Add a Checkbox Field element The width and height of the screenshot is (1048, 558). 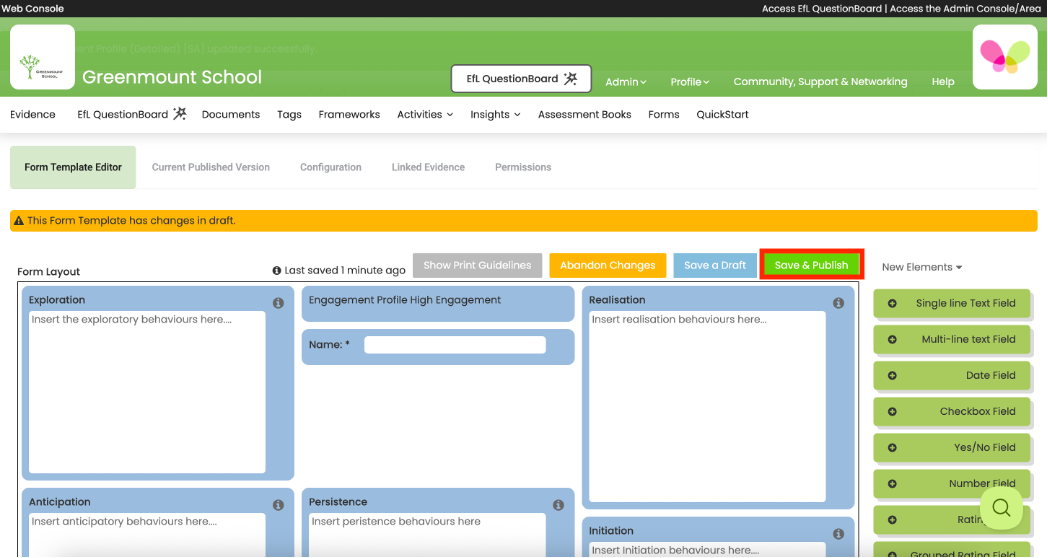952,412
